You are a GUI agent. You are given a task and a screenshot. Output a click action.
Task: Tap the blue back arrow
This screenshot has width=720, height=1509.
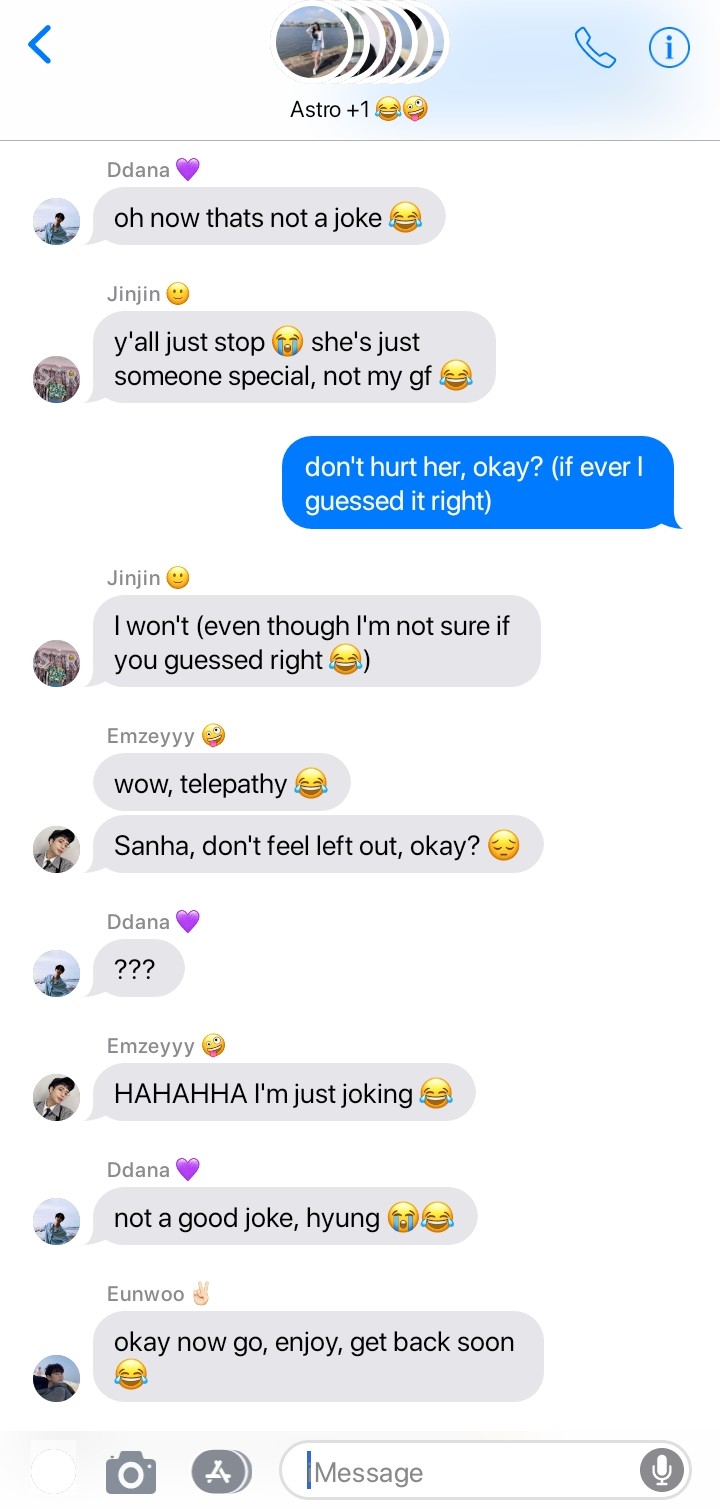[x=39, y=45]
